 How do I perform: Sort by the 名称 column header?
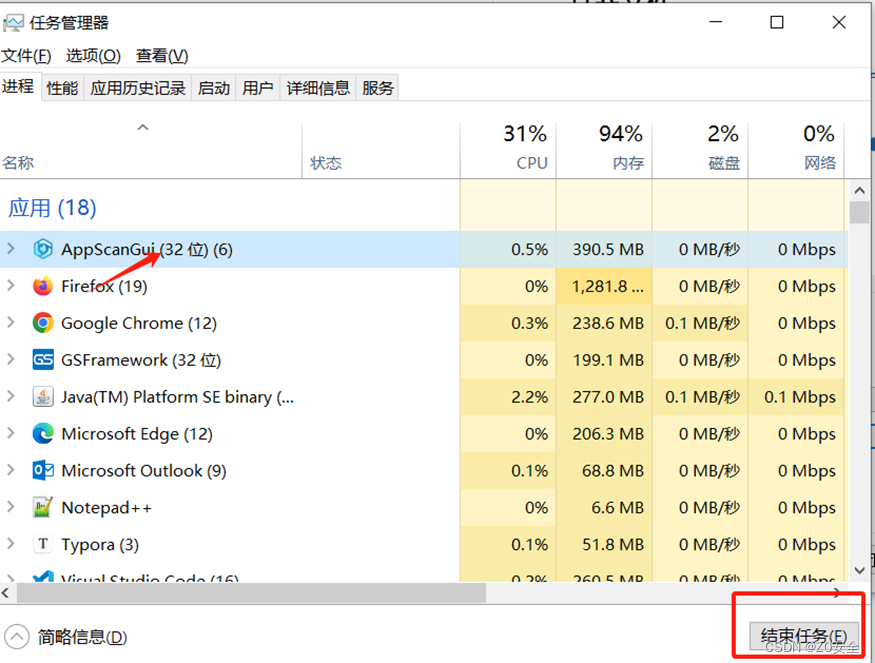[x=151, y=151]
